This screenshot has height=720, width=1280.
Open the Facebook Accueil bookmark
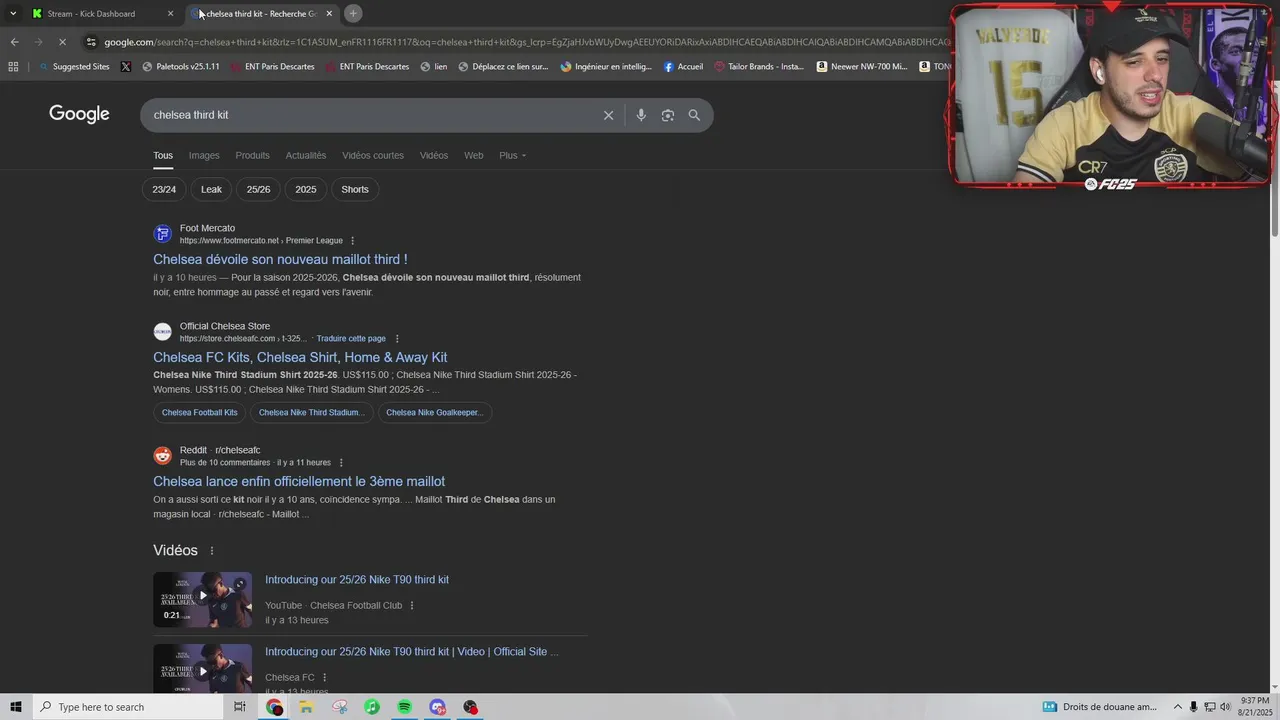(x=683, y=67)
